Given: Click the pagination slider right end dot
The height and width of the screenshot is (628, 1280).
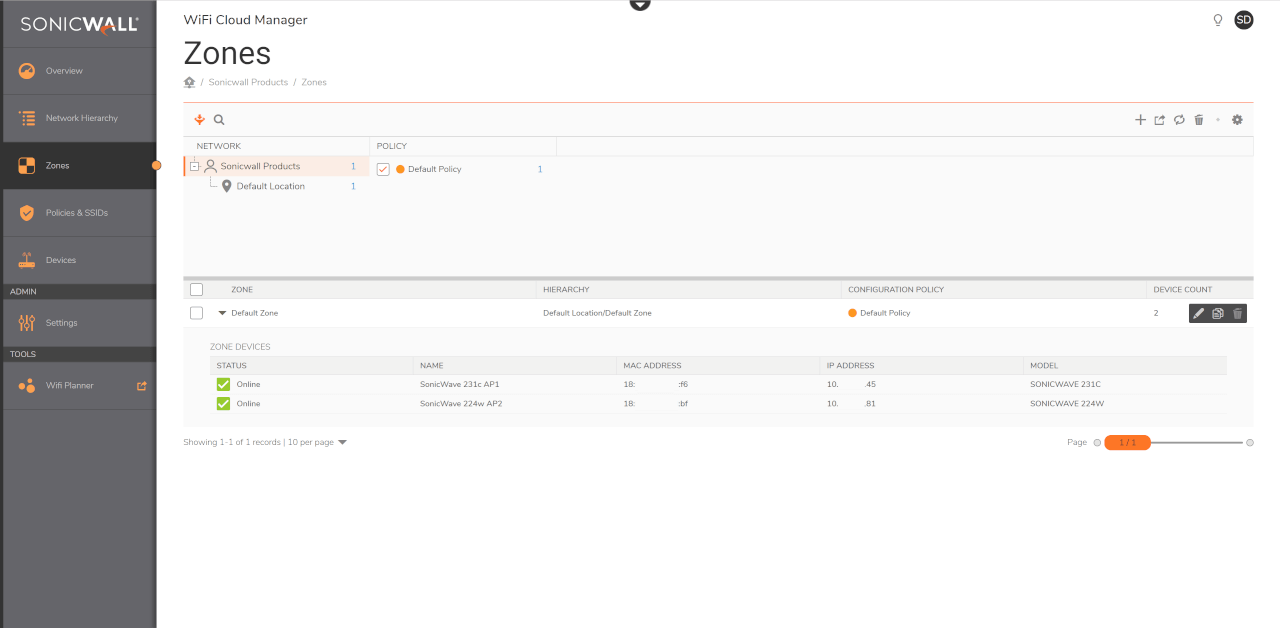Looking at the screenshot, I should pyautogui.click(x=1249, y=442).
